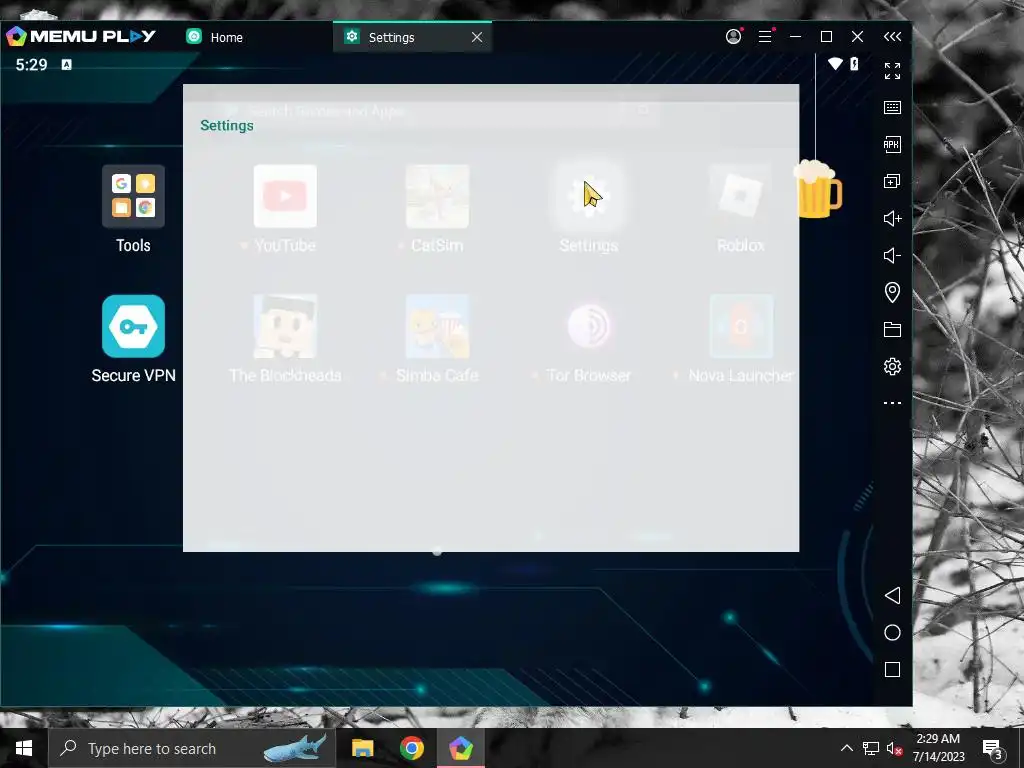
Task: Click the Android battery status icon
Action: pyautogui.click(x=854, y=63)
